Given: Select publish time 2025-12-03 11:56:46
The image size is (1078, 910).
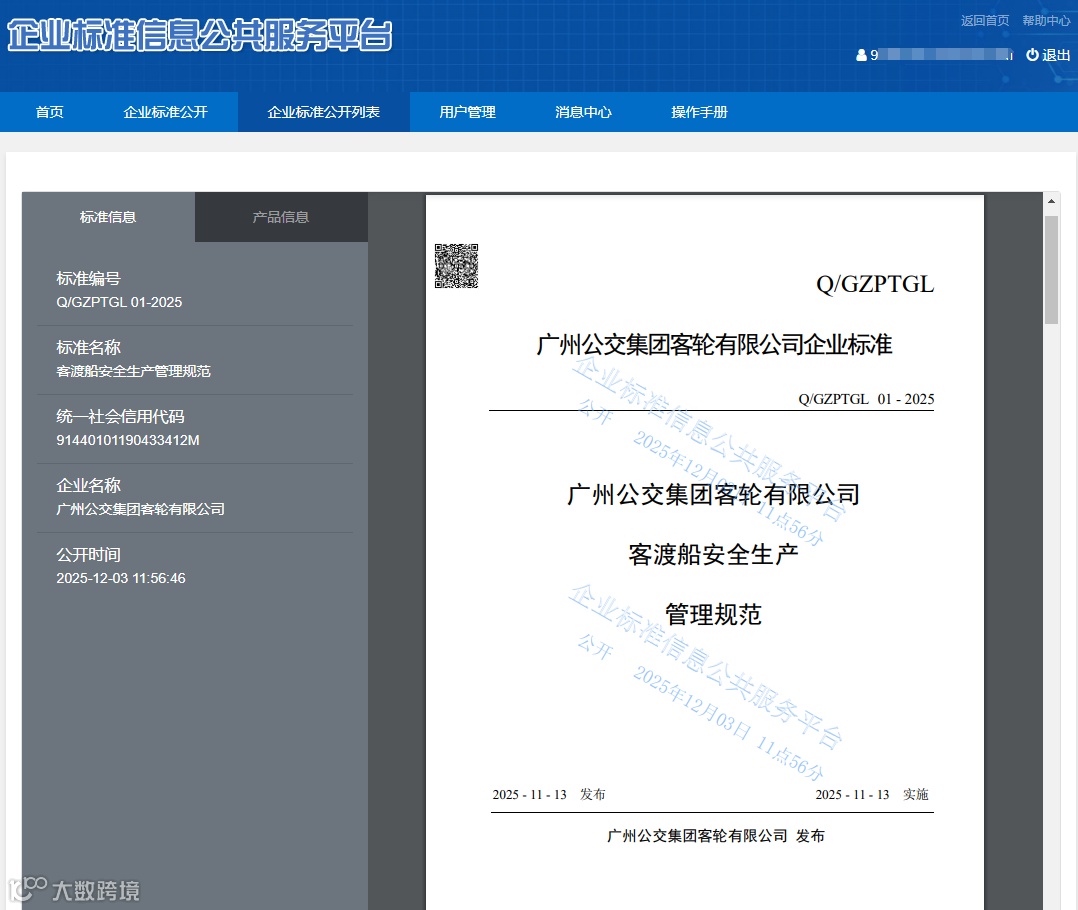Looking at the screenshot, I should [121, 579].
